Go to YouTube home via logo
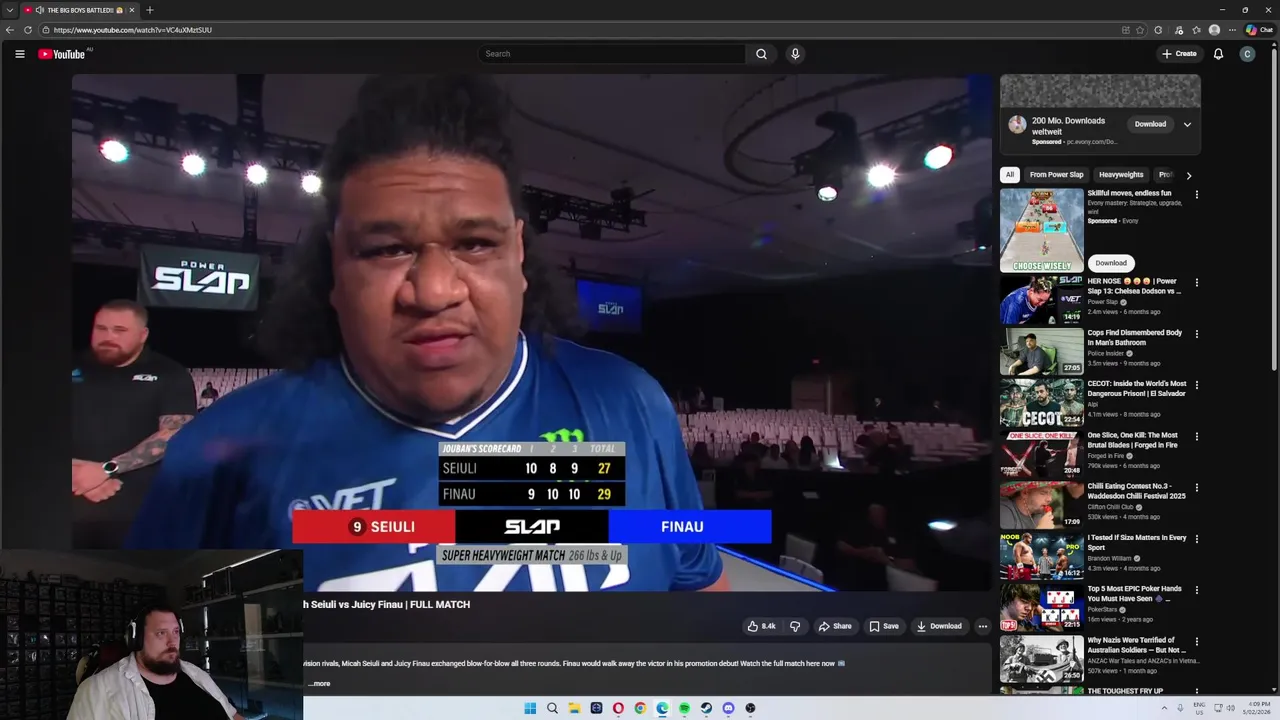This screenshot has width=1280, height=720. click(x=62, y=54)
